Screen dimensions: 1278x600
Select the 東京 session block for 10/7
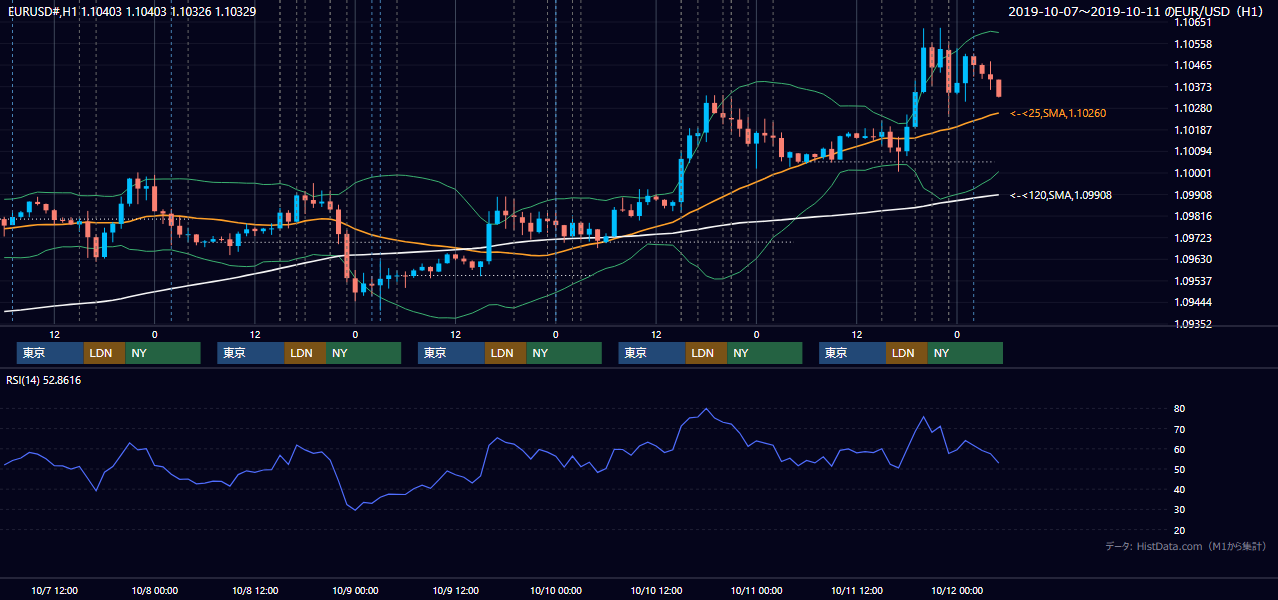pyautogui.click(x=50, y=353)
